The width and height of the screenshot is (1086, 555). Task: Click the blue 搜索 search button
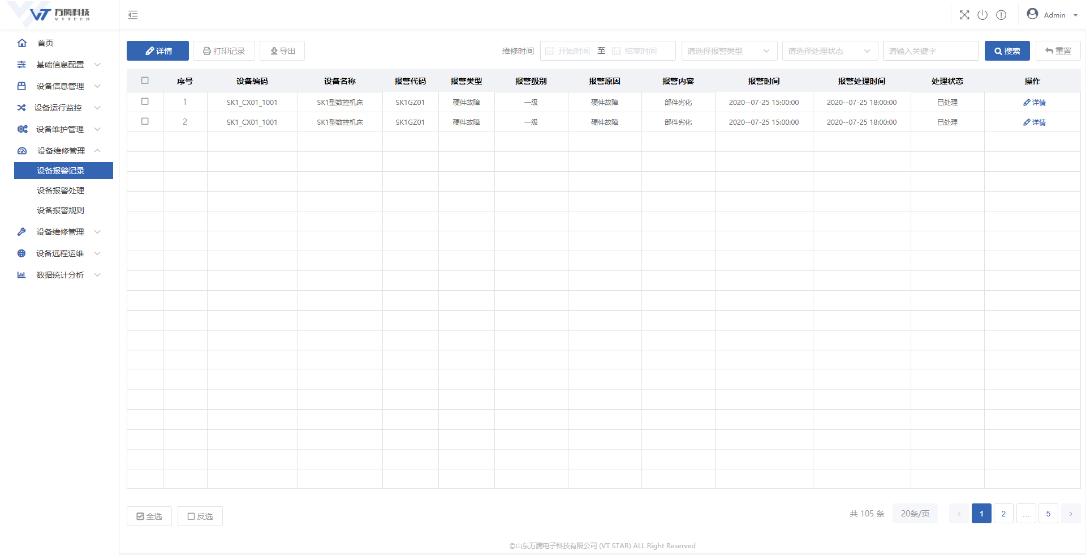(x=1006, y=51)
